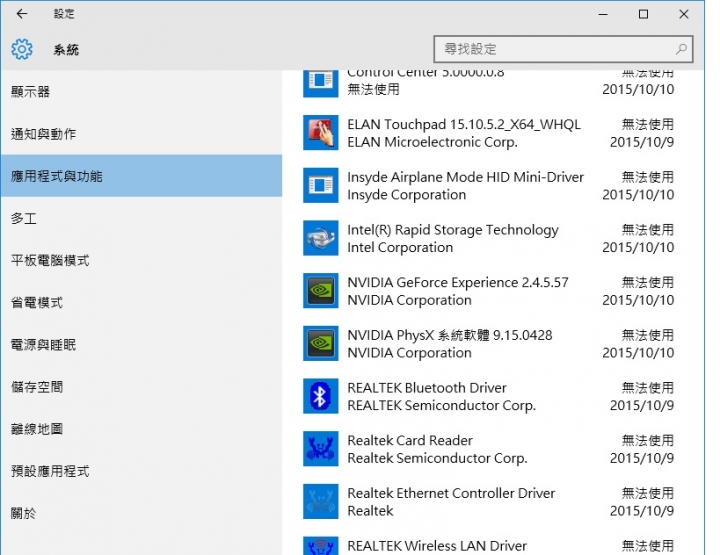This screenshot has width=720, height=555.
Task: Click NVIDIA GeForce Experience 2.4.5.57 text
Action: 458,282
